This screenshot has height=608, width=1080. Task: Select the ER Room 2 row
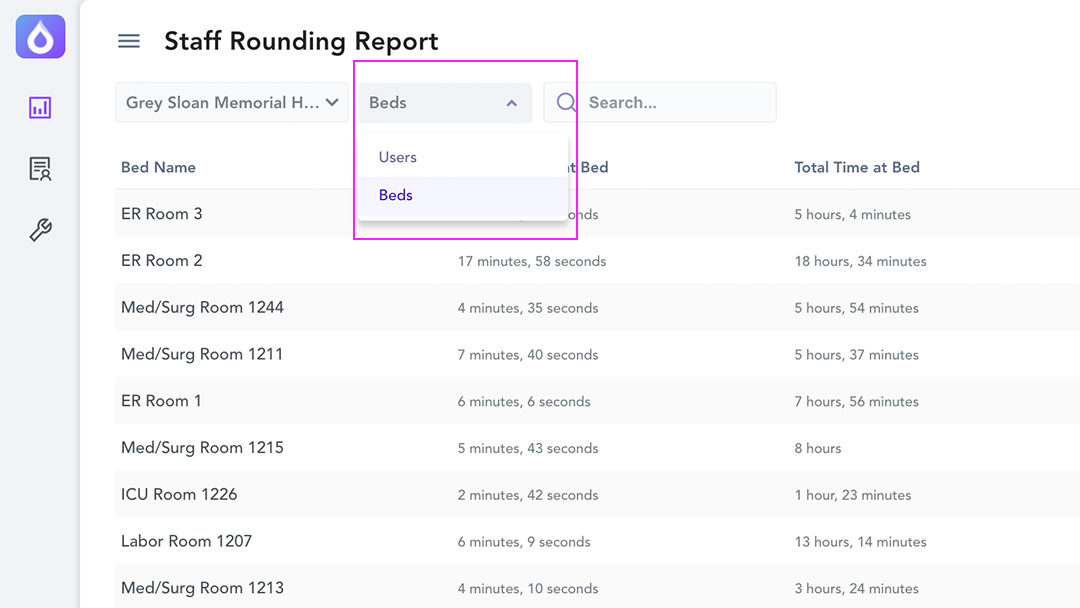(x=162, y=261)
